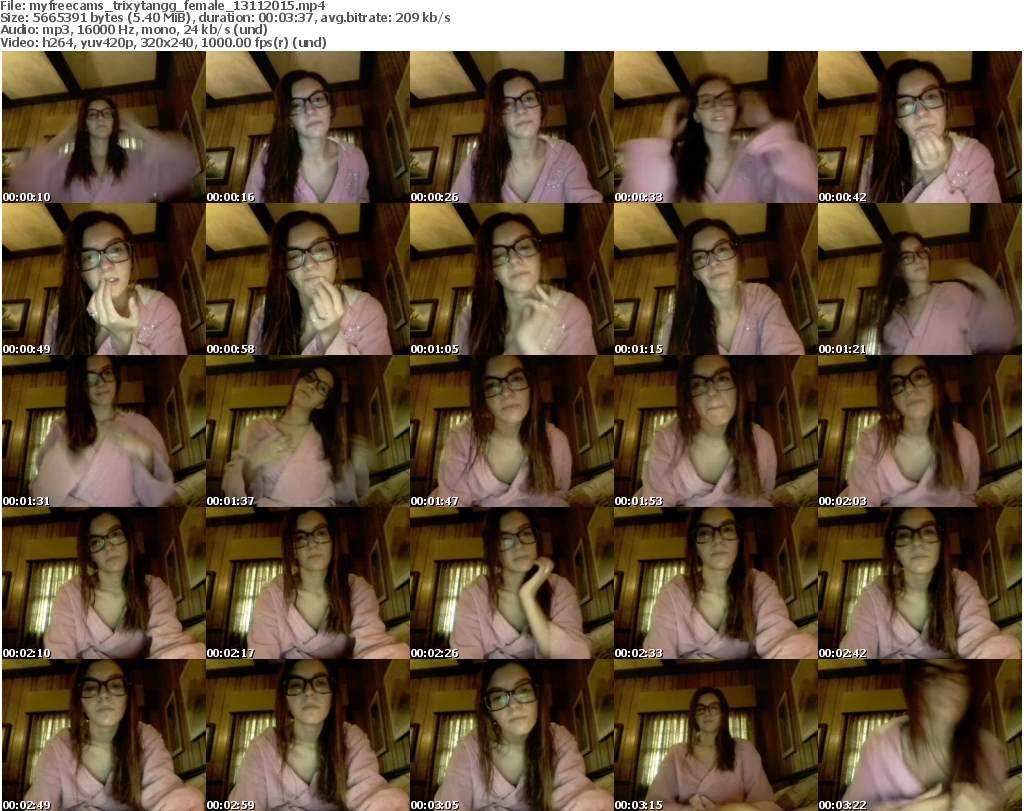Choose the frame thumbnail stamped 00:00:42
This screenshot has width=1024, height=811.
point(920,127)
